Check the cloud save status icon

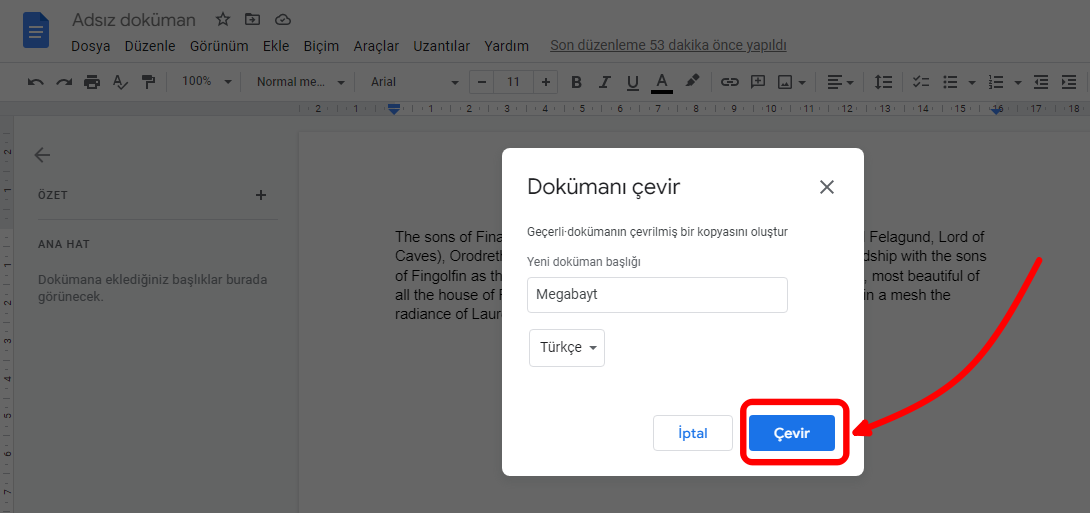click(x=282, y=20)
